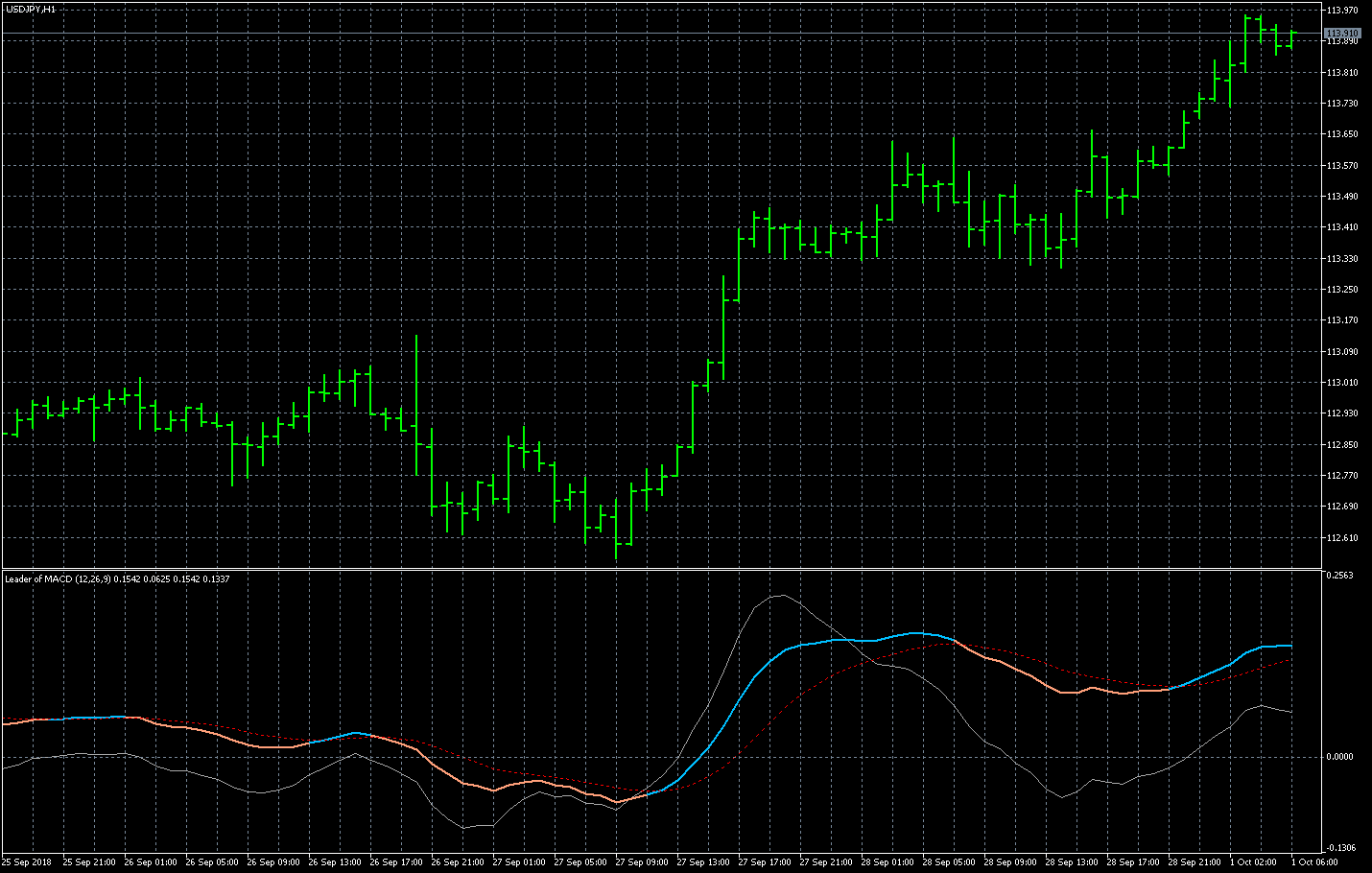The width and height of the screenshot is (1372, 873).
Task: Click the 25 Sep 2018 date label
Action: pyautogui.click(x=27, y=862)
